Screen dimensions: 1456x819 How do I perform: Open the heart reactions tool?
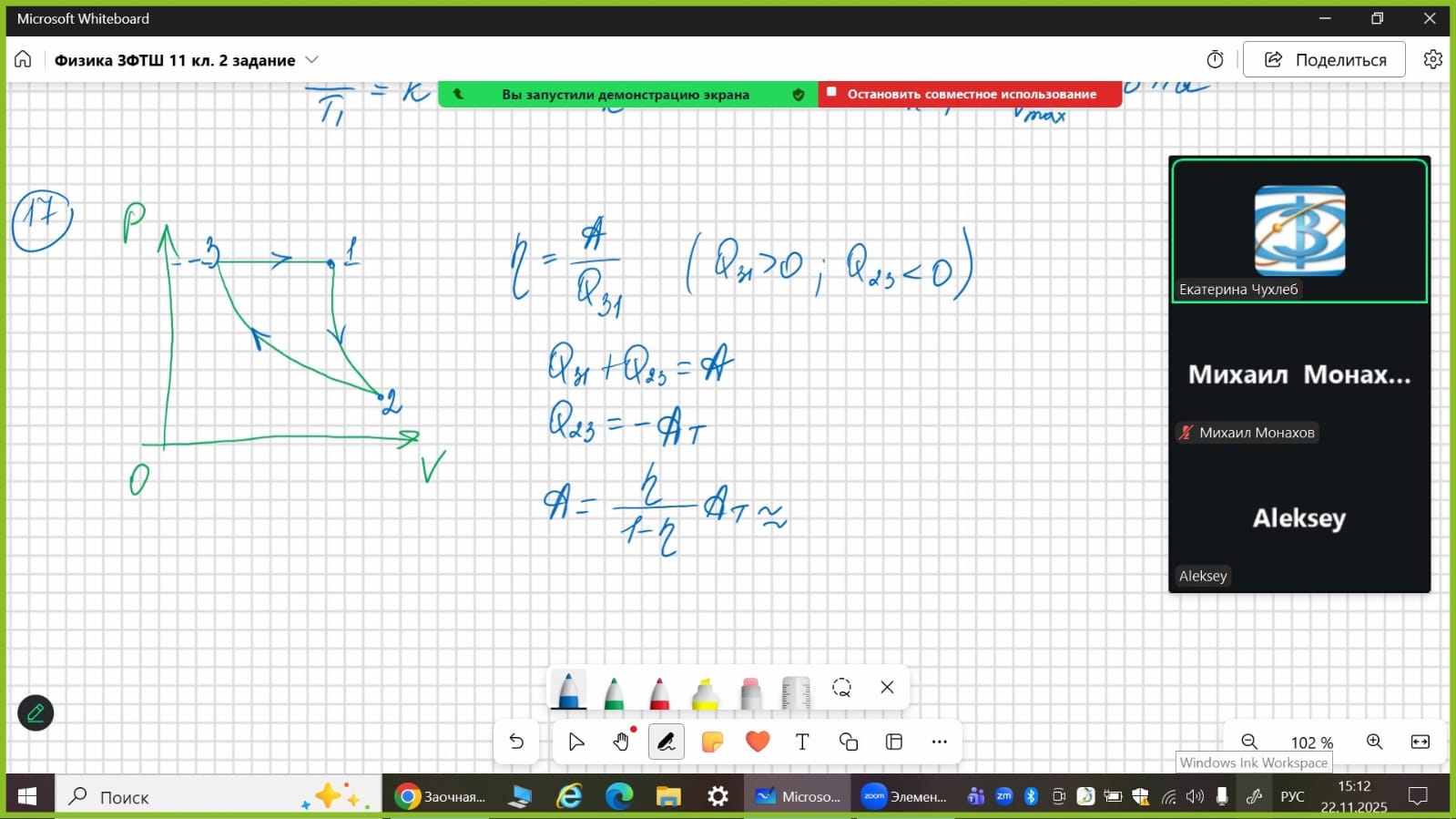tap(758, 742)
